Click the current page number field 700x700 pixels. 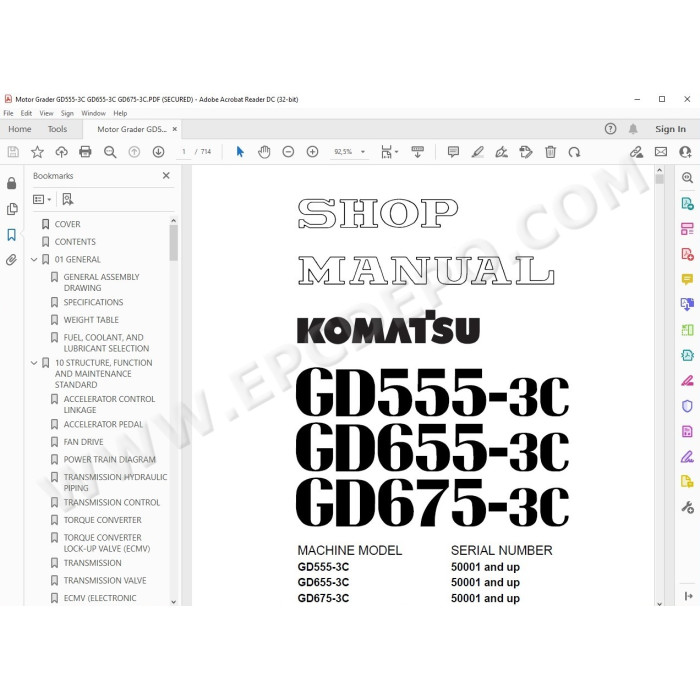(183, 152)
